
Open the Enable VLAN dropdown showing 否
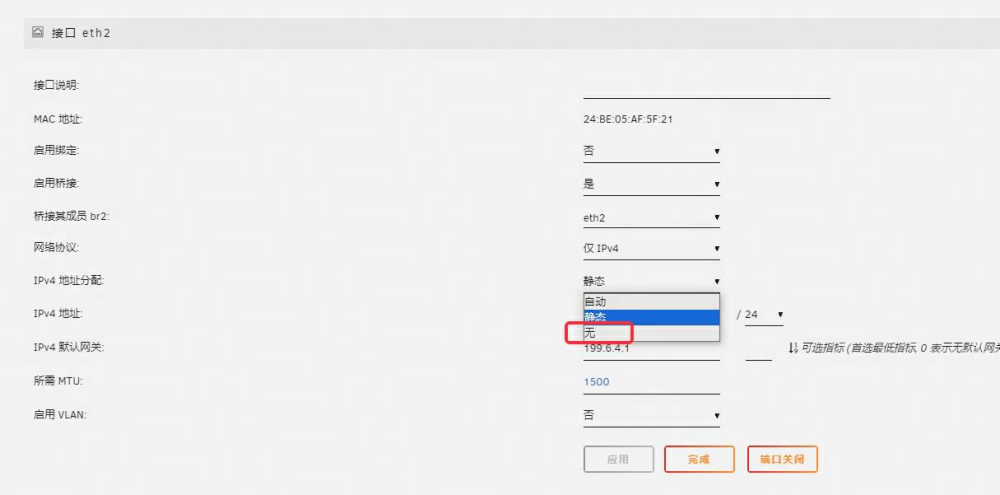click(651, 416)
